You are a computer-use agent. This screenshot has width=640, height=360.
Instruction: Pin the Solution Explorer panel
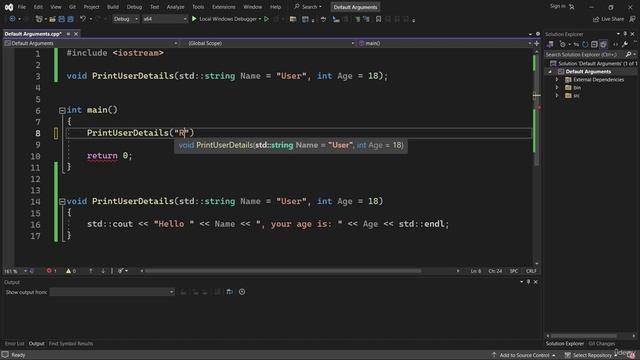[x=625, y=34]
